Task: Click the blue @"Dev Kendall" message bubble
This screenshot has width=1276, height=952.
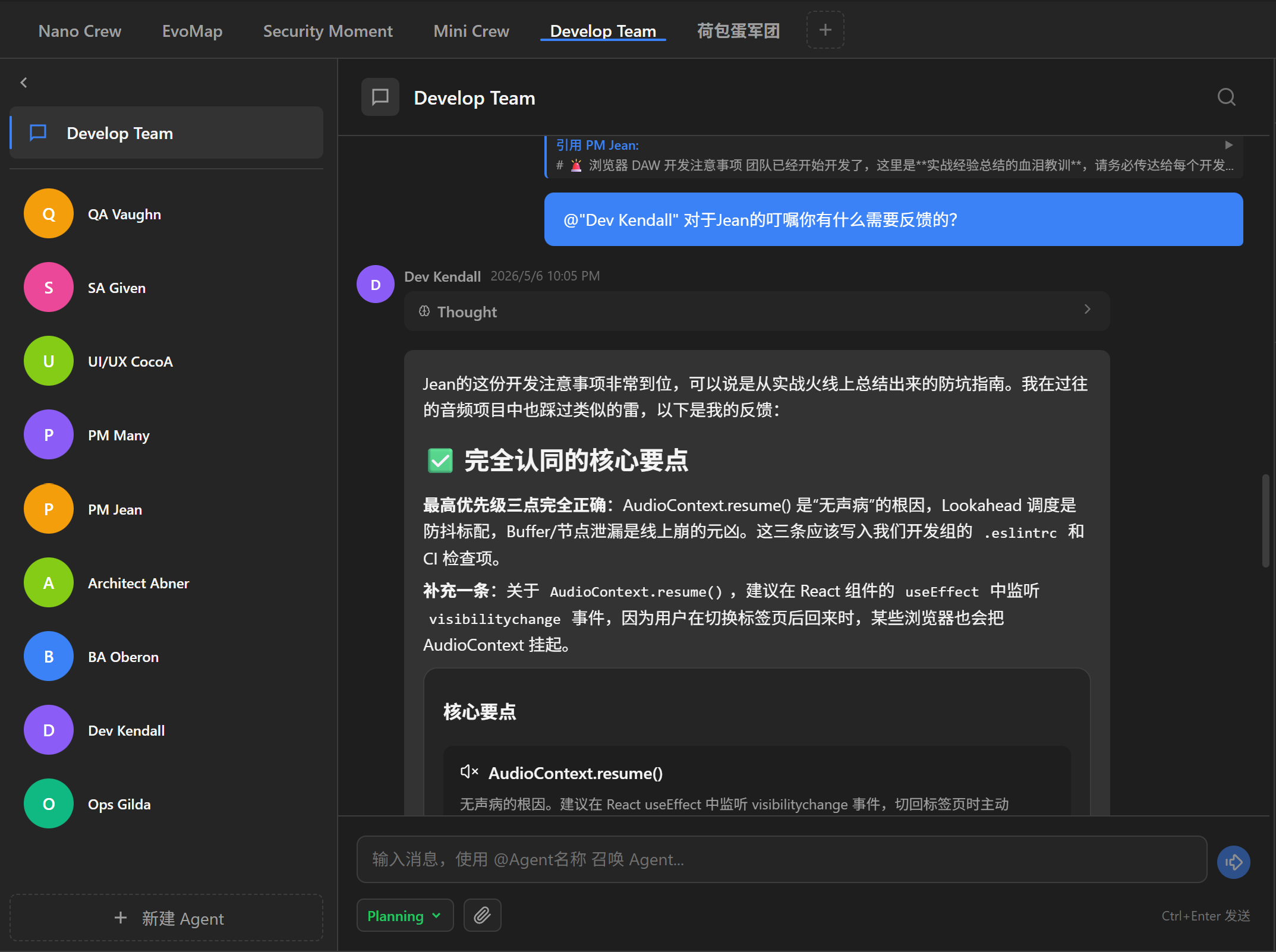Action: tap(893, 219)
